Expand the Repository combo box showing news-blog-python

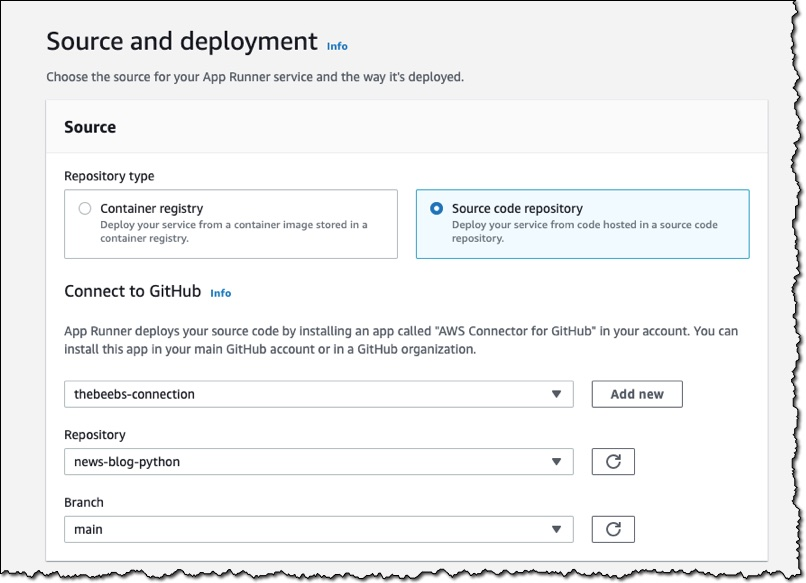coord(319,462)
